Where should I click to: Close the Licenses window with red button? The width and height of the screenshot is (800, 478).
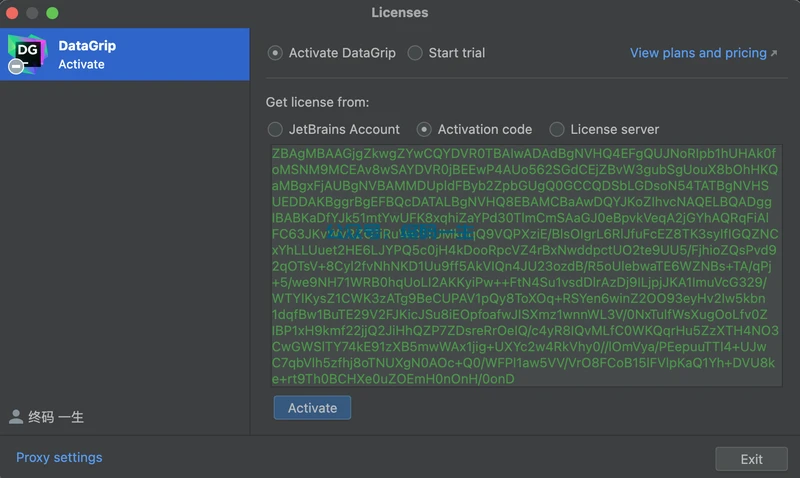[x=13, y=13]
